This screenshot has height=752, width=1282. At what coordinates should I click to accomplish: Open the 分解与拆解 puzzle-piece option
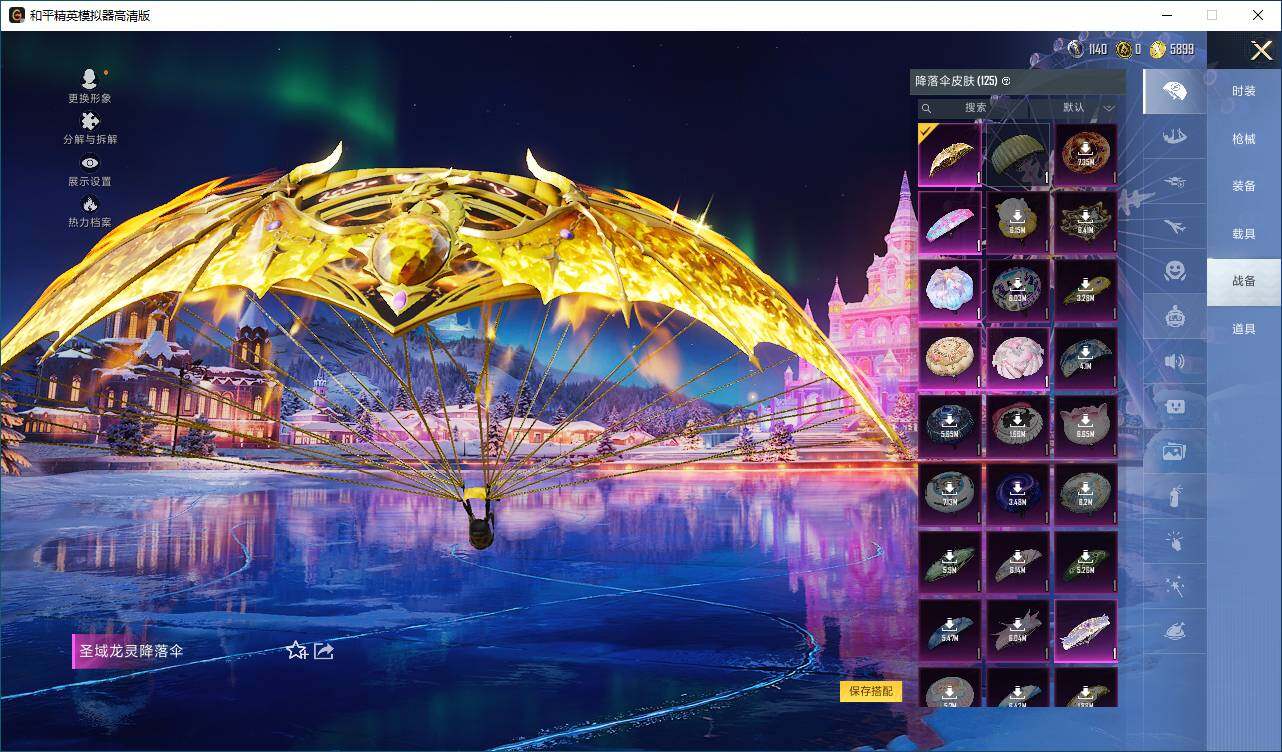point(90,128)
